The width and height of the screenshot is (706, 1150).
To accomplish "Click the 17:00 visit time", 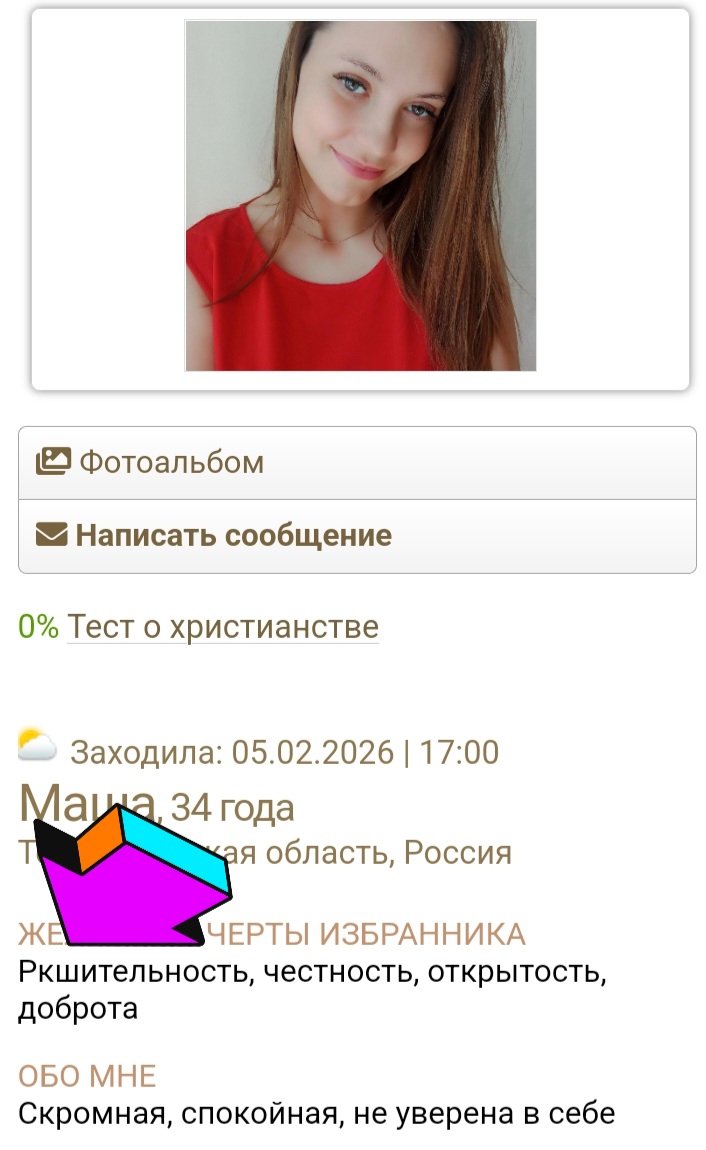I will (x=459, y=752).
